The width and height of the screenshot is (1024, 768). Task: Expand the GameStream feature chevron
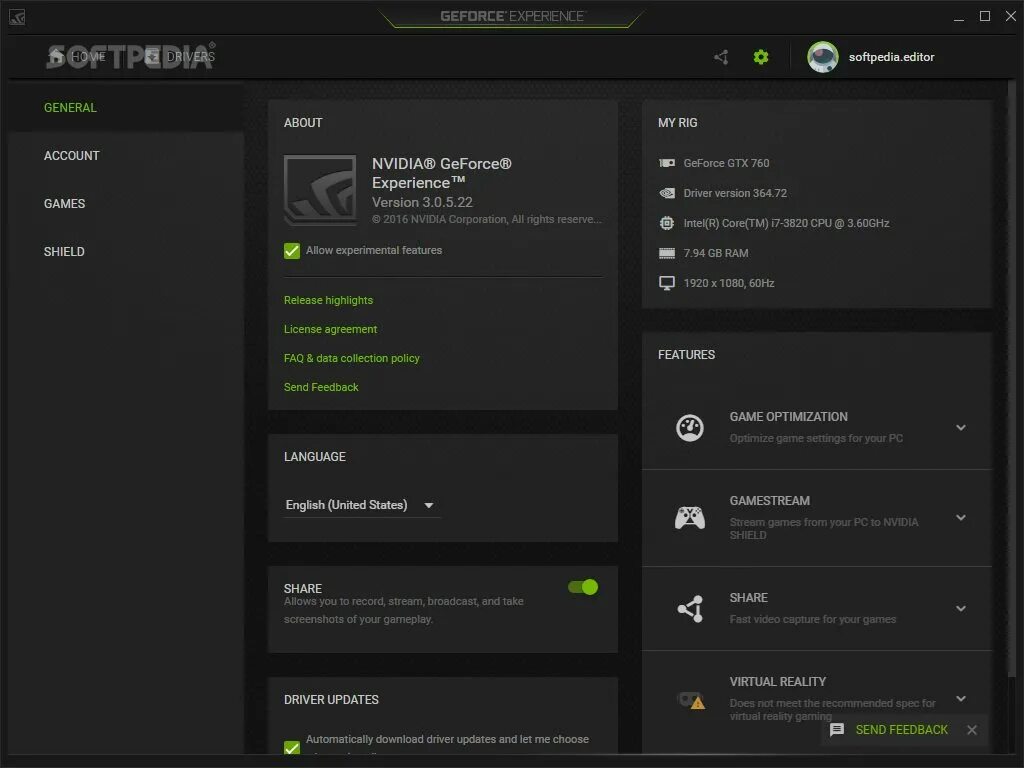point(961,518)
